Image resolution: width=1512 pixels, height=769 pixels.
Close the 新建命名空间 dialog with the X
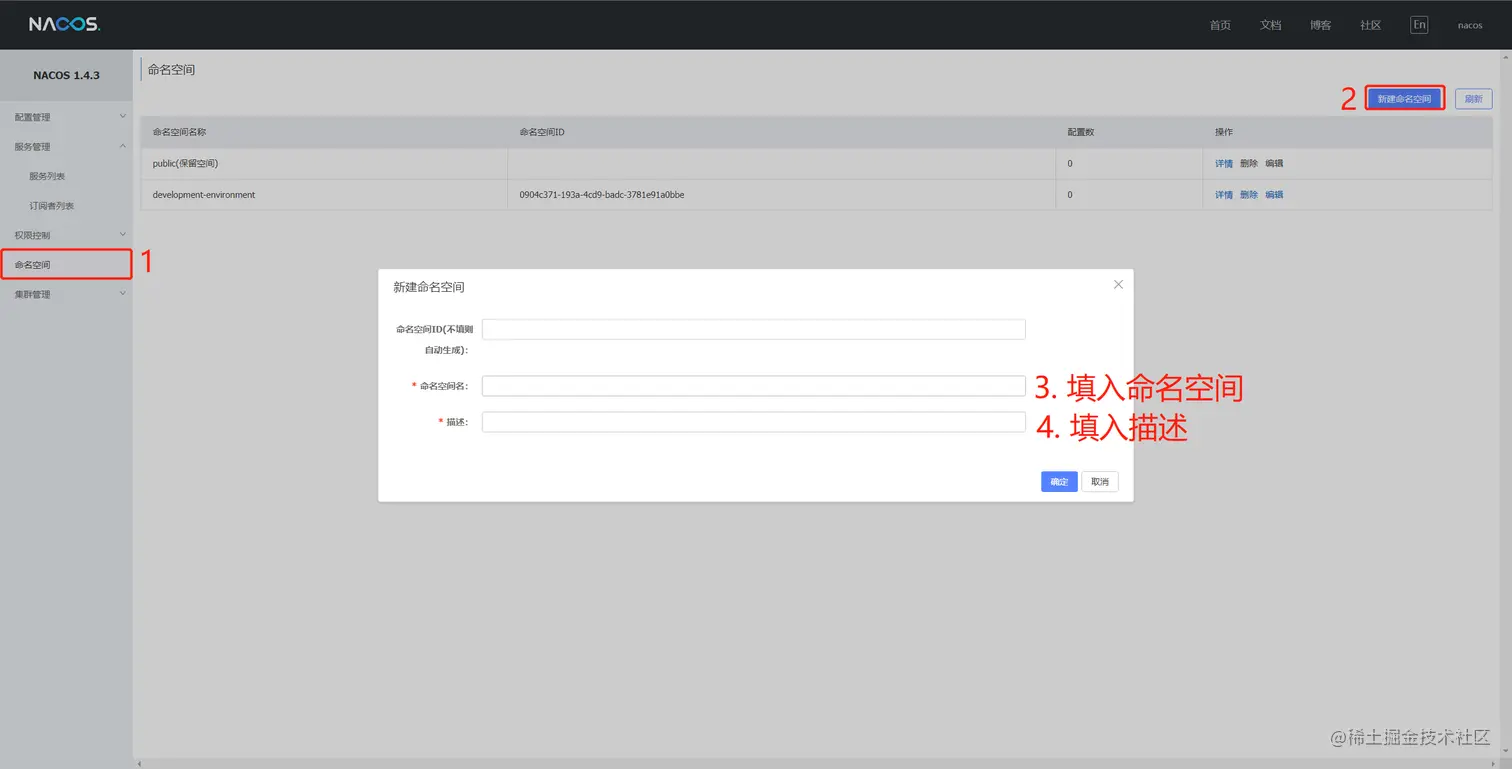point(1118,285)
